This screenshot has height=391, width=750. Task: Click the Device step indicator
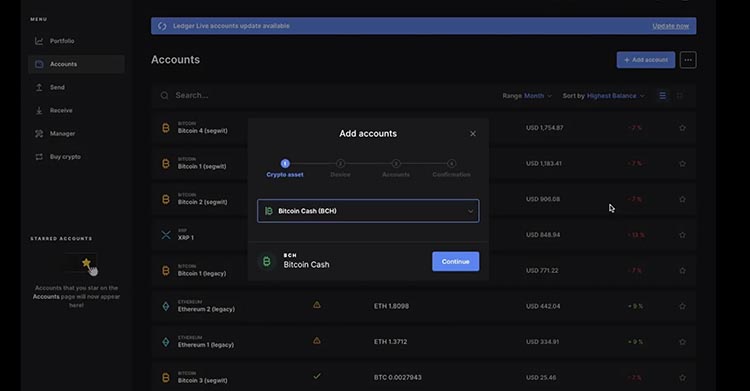click(x=340, y=168)
